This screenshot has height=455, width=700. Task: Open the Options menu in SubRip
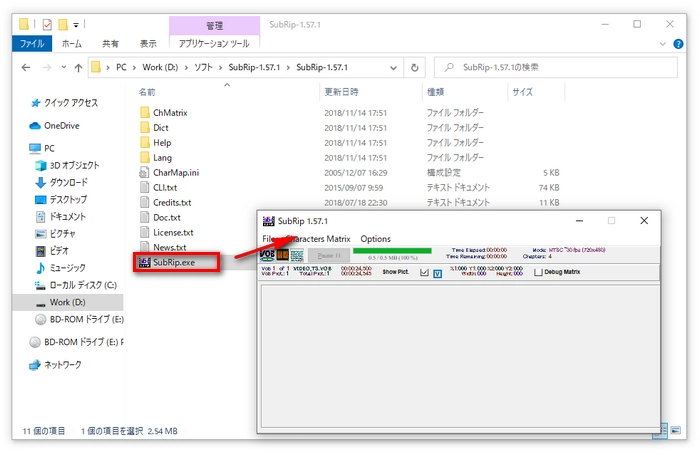376,239
